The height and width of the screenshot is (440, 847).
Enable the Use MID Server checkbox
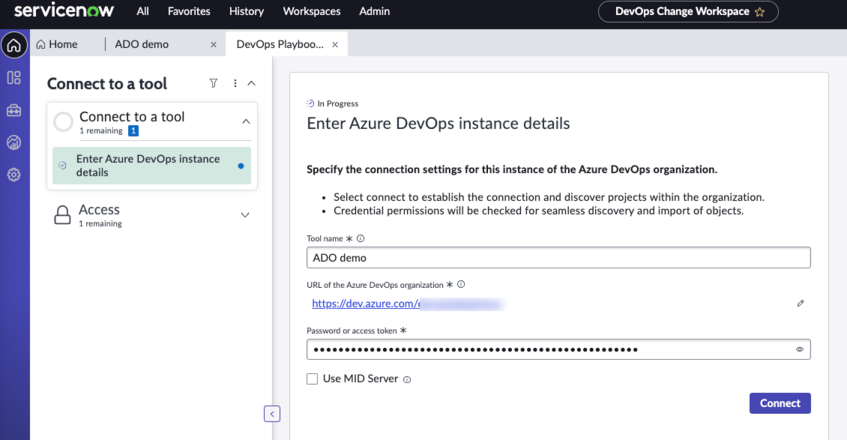312,379
